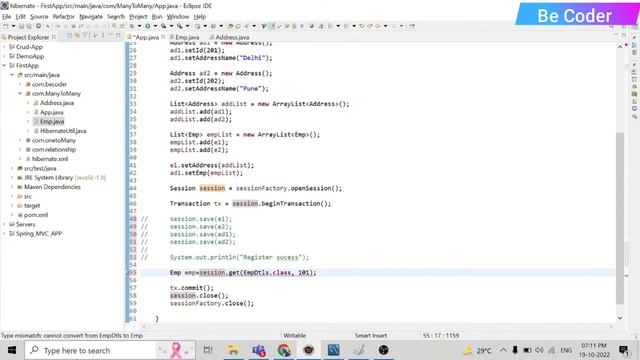Click the New file toolbar icon
The width and height of the screenshot is (640, 360).
(x=6, y=26)
